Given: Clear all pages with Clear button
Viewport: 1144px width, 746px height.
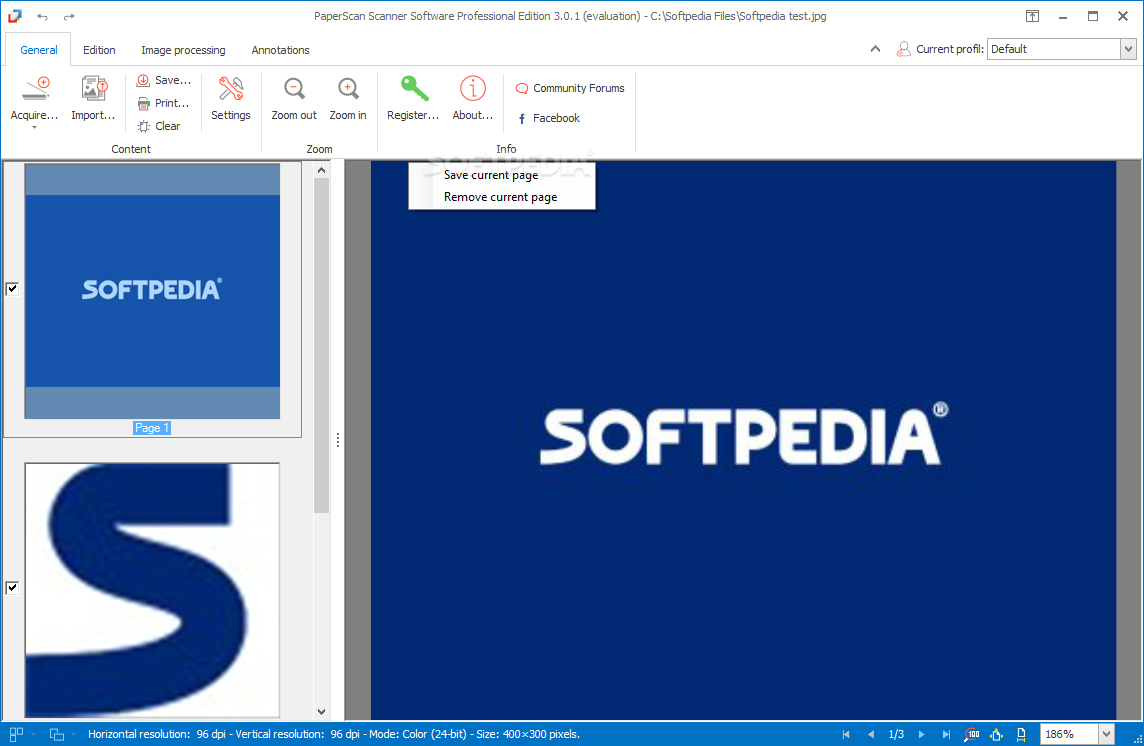Looking at the screenshot, I should pos(159,126).
